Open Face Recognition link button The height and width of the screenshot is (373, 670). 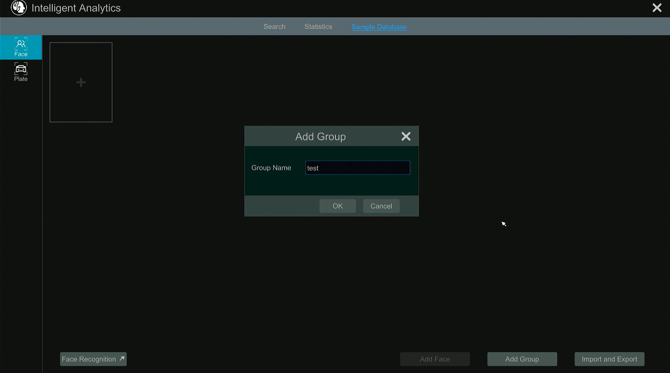click(93, 359)
